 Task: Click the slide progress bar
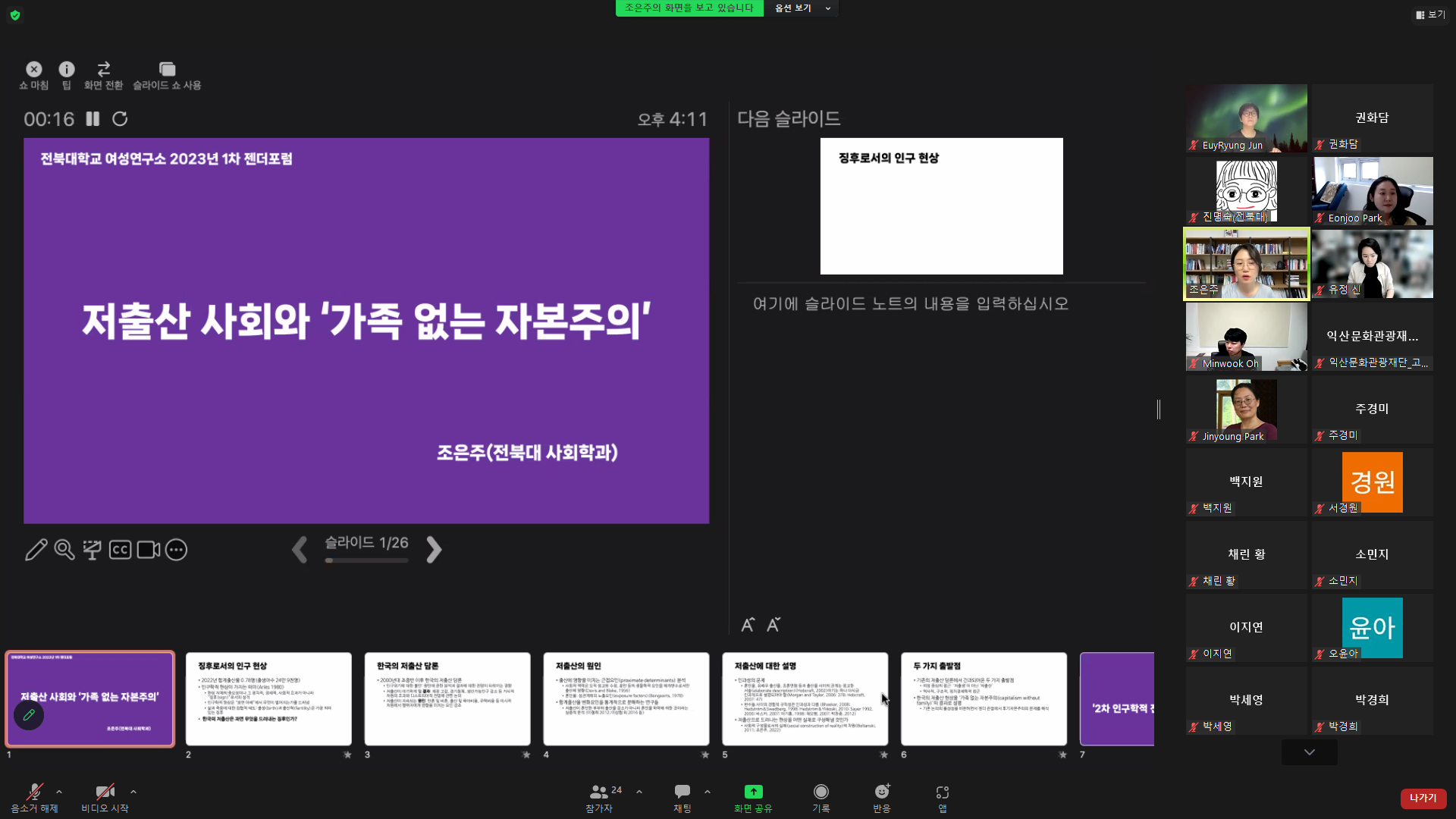366,560
